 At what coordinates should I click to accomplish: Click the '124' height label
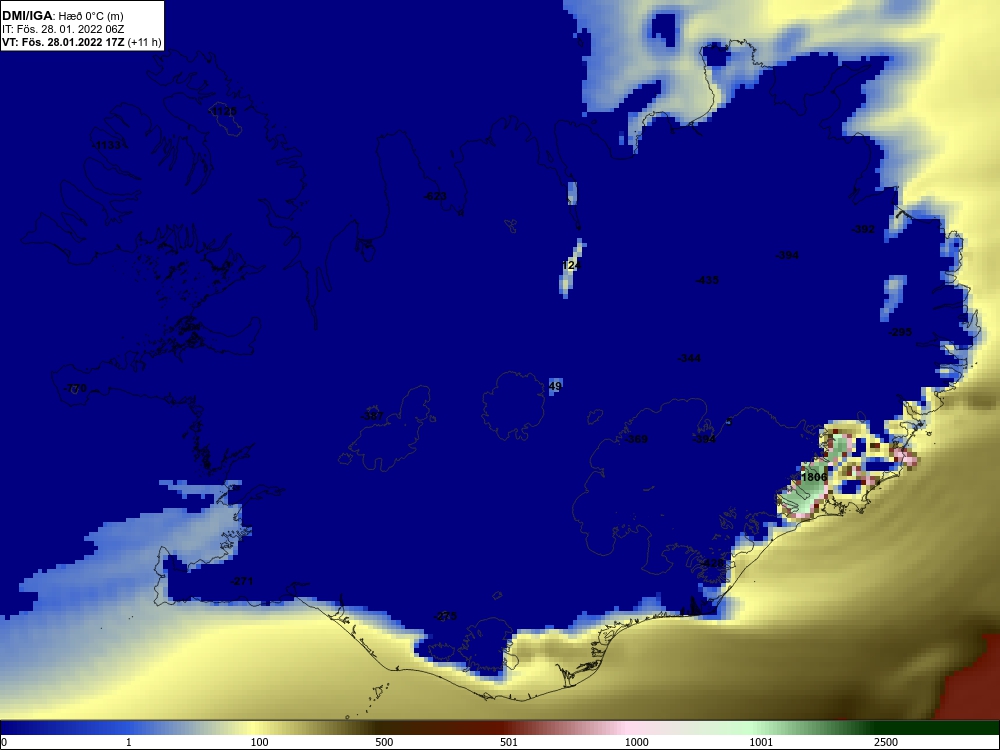click(571, 265)
